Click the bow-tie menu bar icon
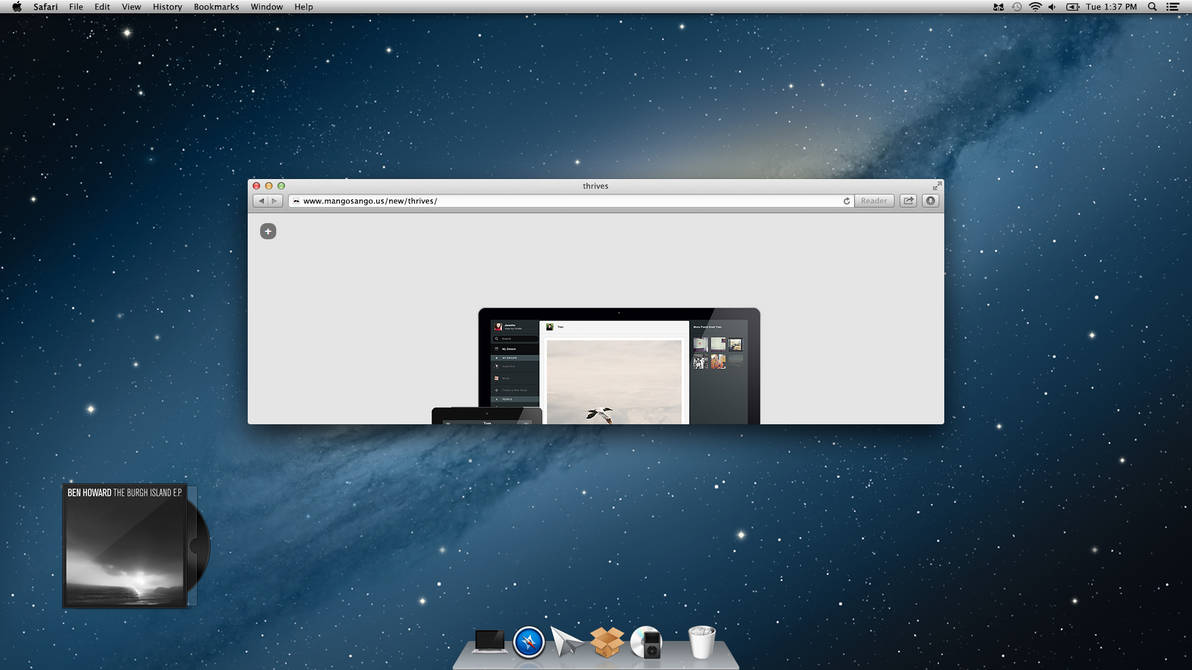The height and width of the screenshot is (670, 1192). 998,7
